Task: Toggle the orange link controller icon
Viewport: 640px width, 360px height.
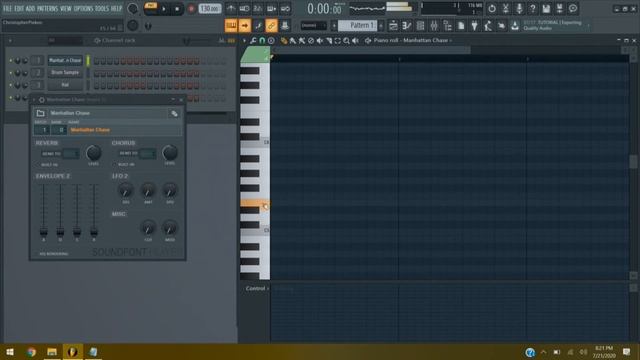Action: coord(271,25)
